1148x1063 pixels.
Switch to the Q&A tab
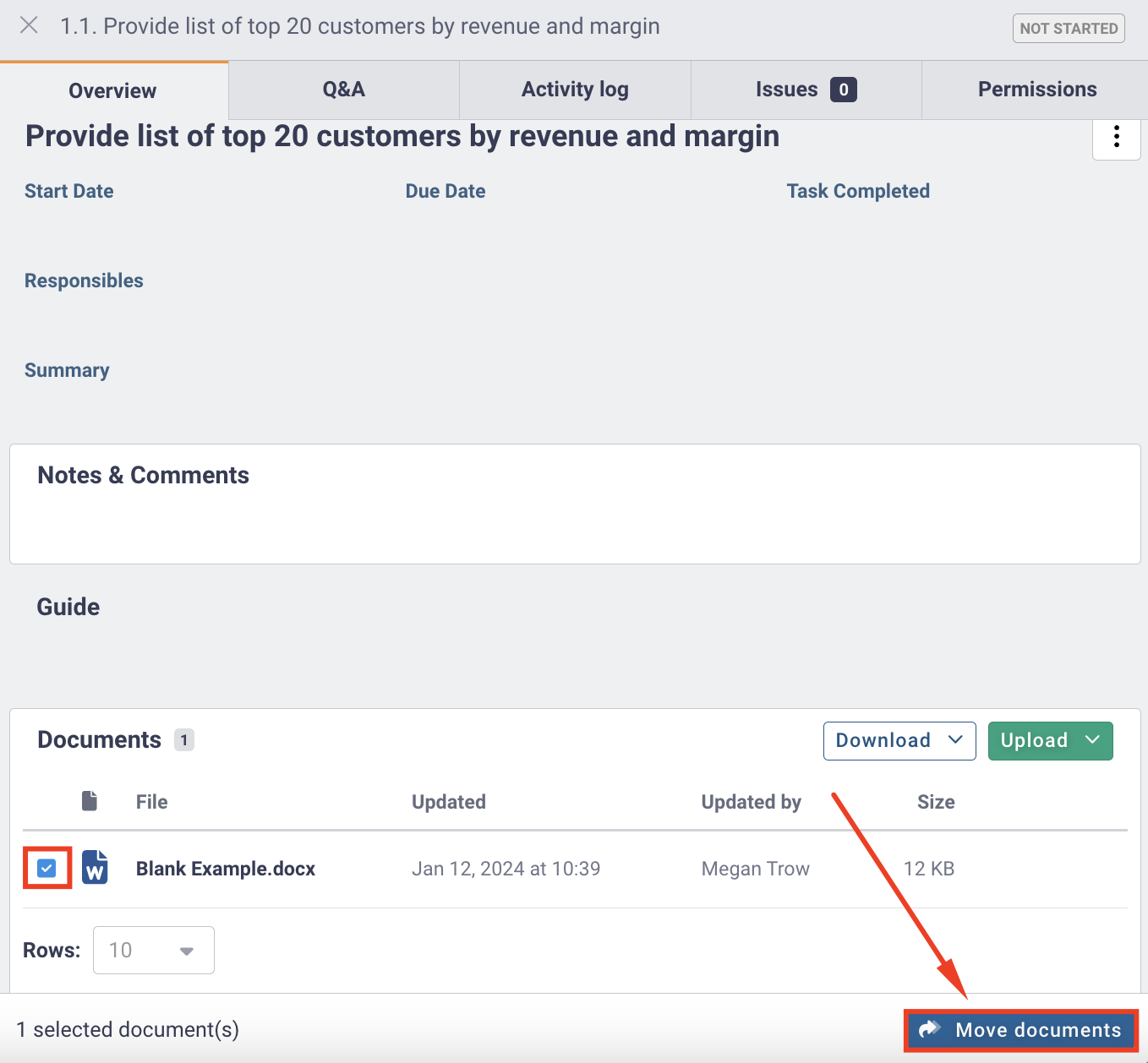click(342, 90)
